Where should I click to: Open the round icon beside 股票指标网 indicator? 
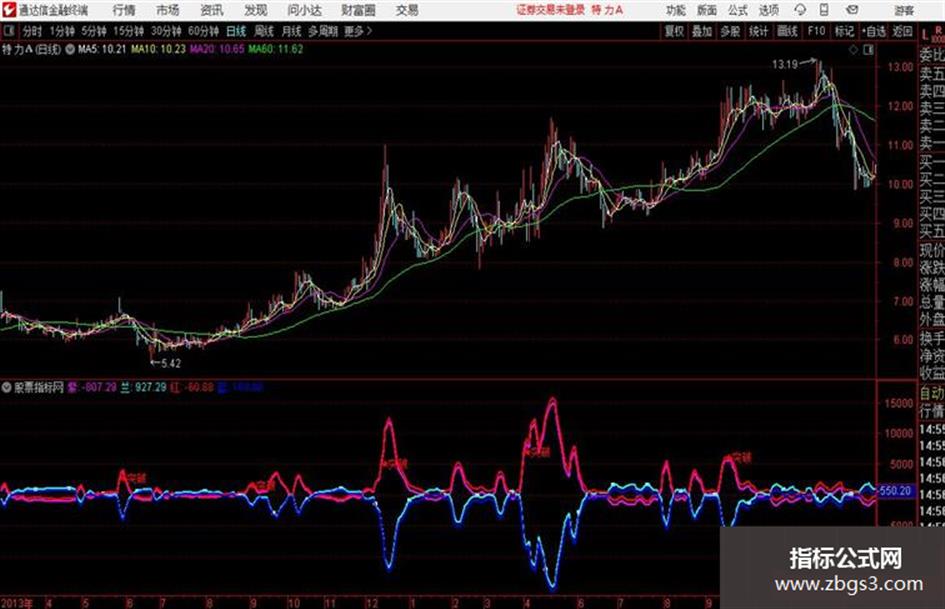click(x=7, y=387)
